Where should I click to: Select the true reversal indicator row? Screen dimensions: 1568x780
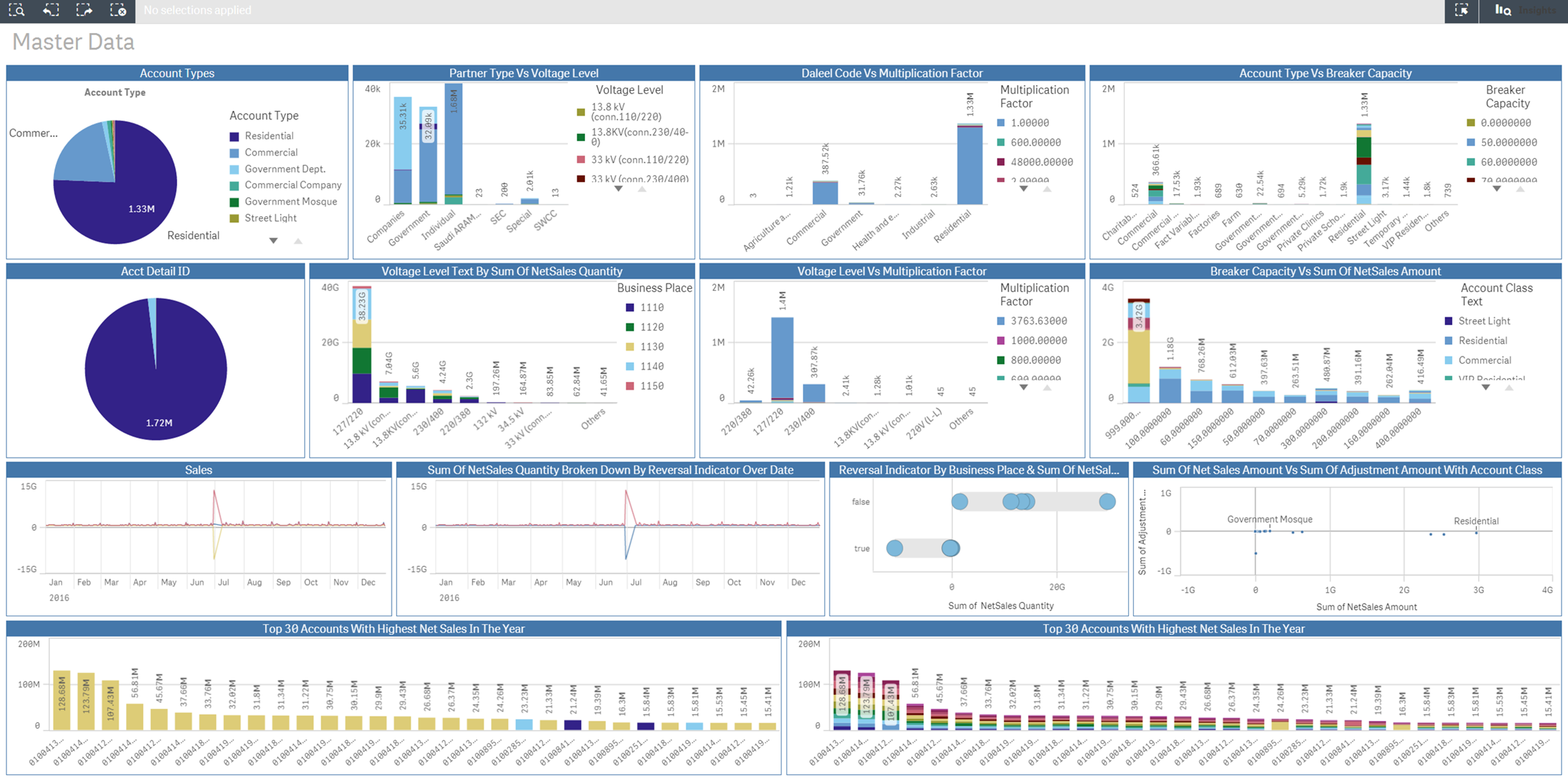pyautogui.click(x=922, y=548)
